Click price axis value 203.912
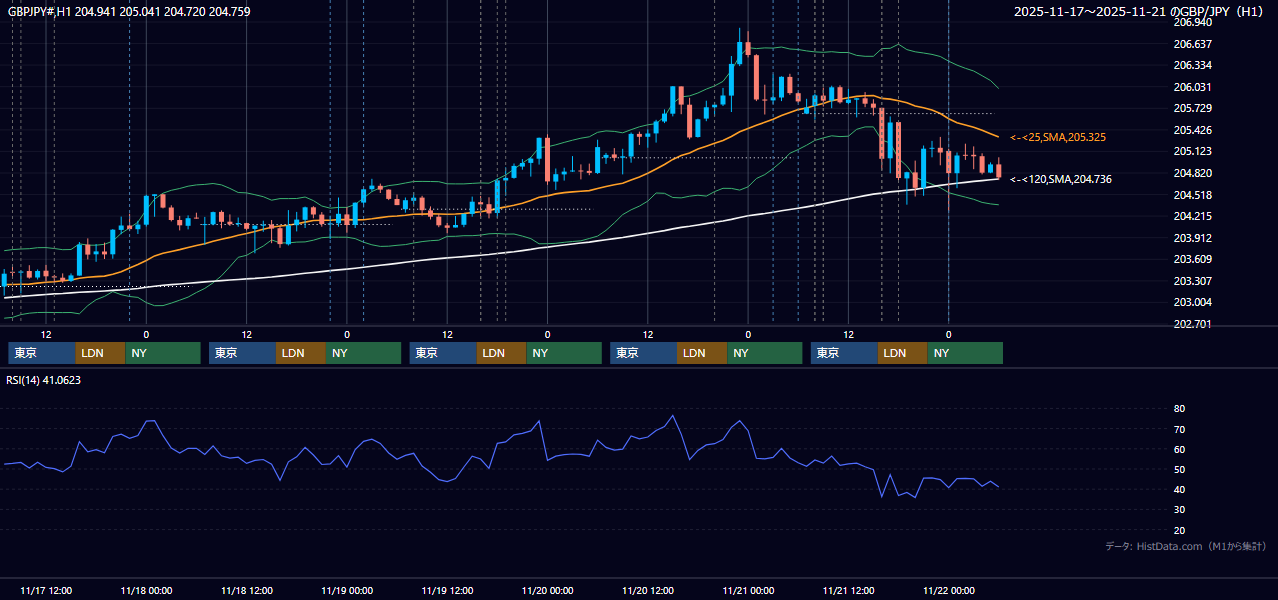Image resolution: width=1278 pixels, height=600 pixels. click(x=1192, y=238)
